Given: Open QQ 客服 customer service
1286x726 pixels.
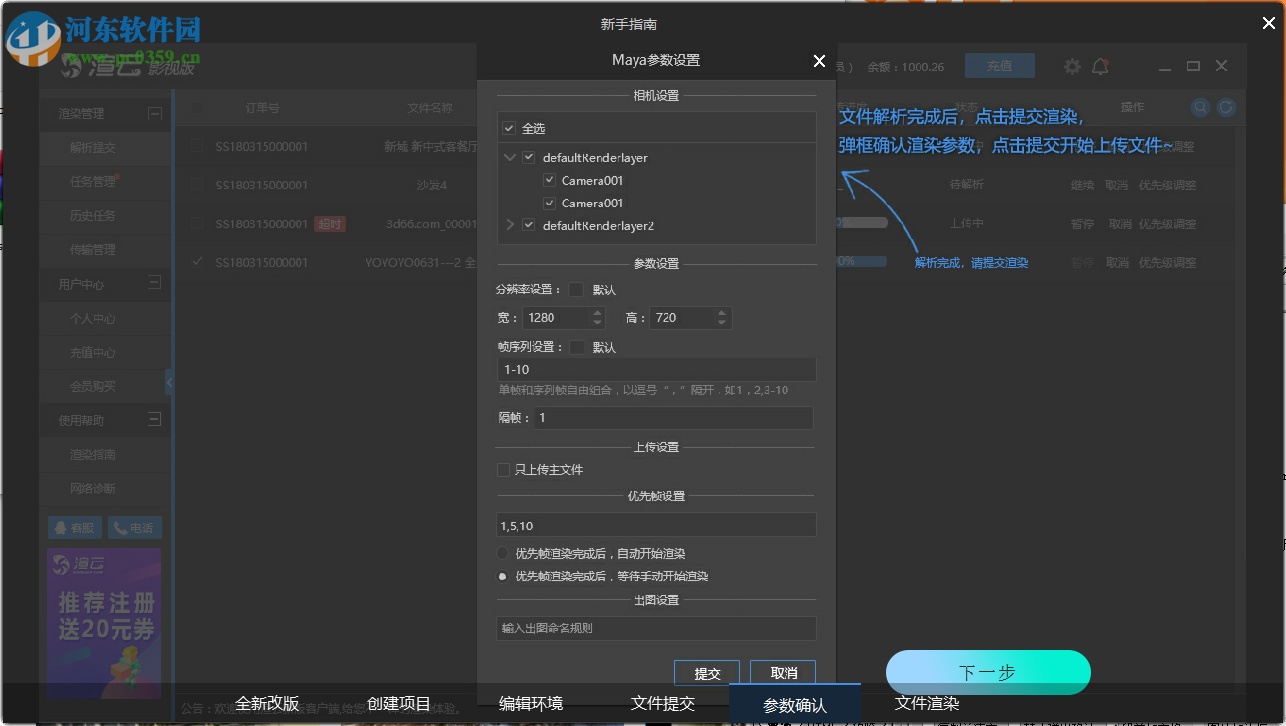Looking at the screenshot, I should click(74, 527).
